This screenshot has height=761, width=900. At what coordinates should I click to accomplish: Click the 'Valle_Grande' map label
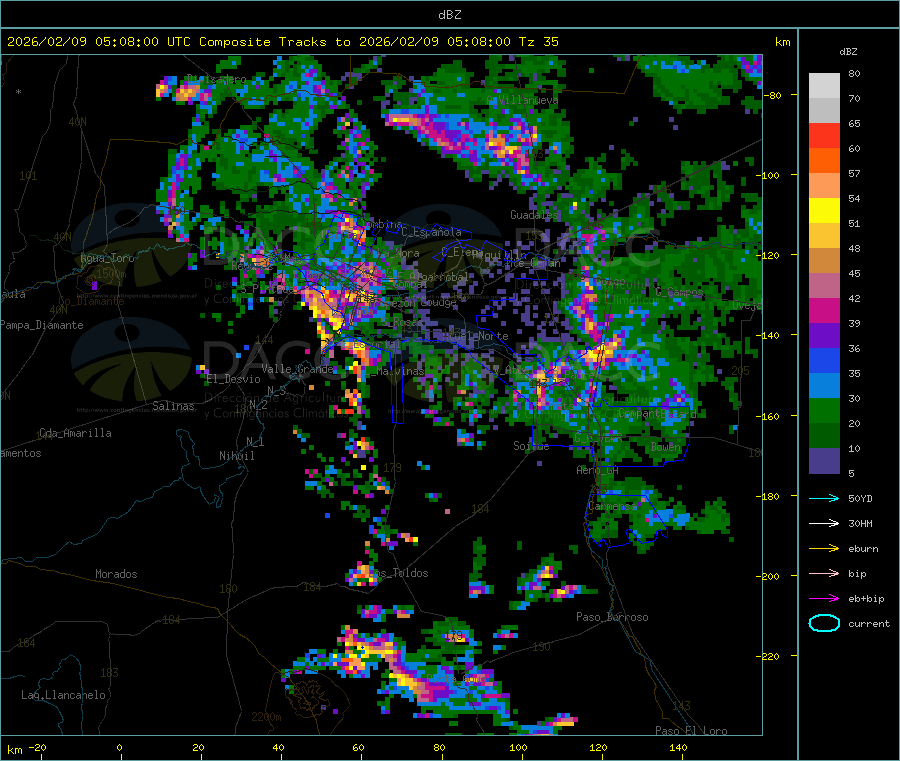(297, 369)
